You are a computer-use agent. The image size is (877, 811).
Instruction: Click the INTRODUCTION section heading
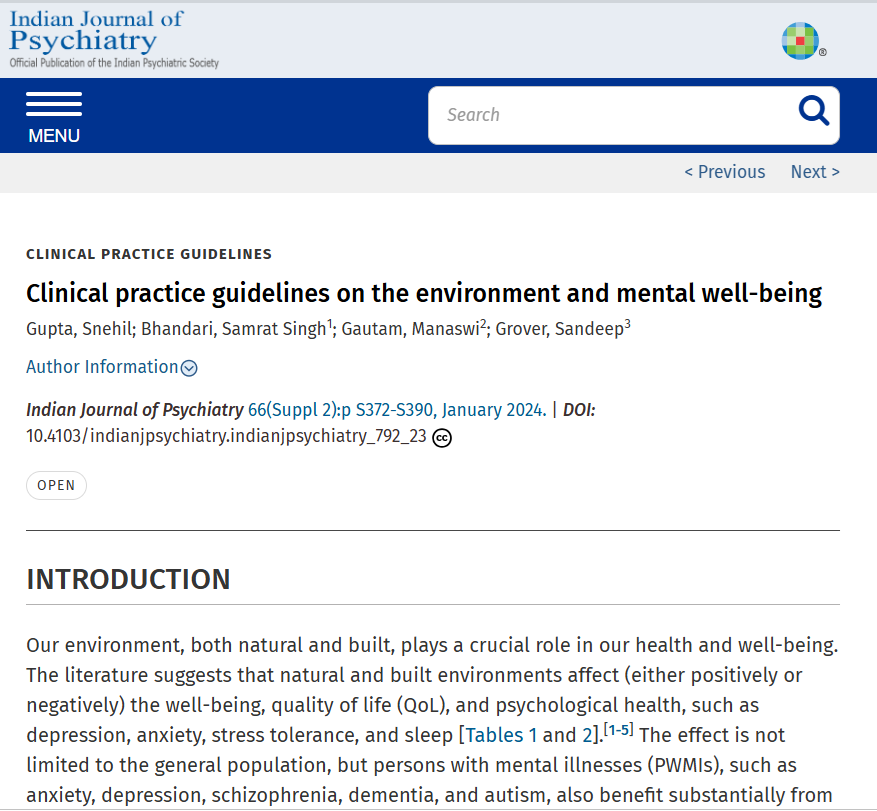128,579
